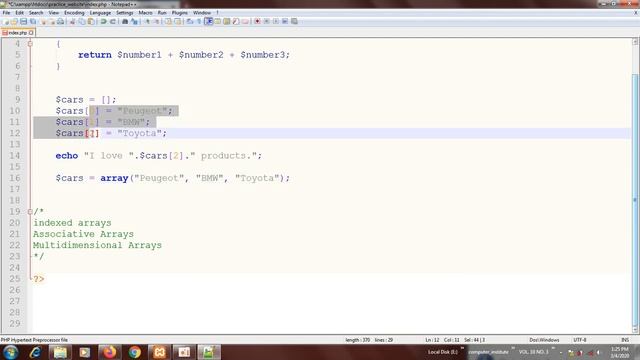Click the editor's vertical scrollbar thumb
This screenshot has height=360, width=640.
coord(635,200)
